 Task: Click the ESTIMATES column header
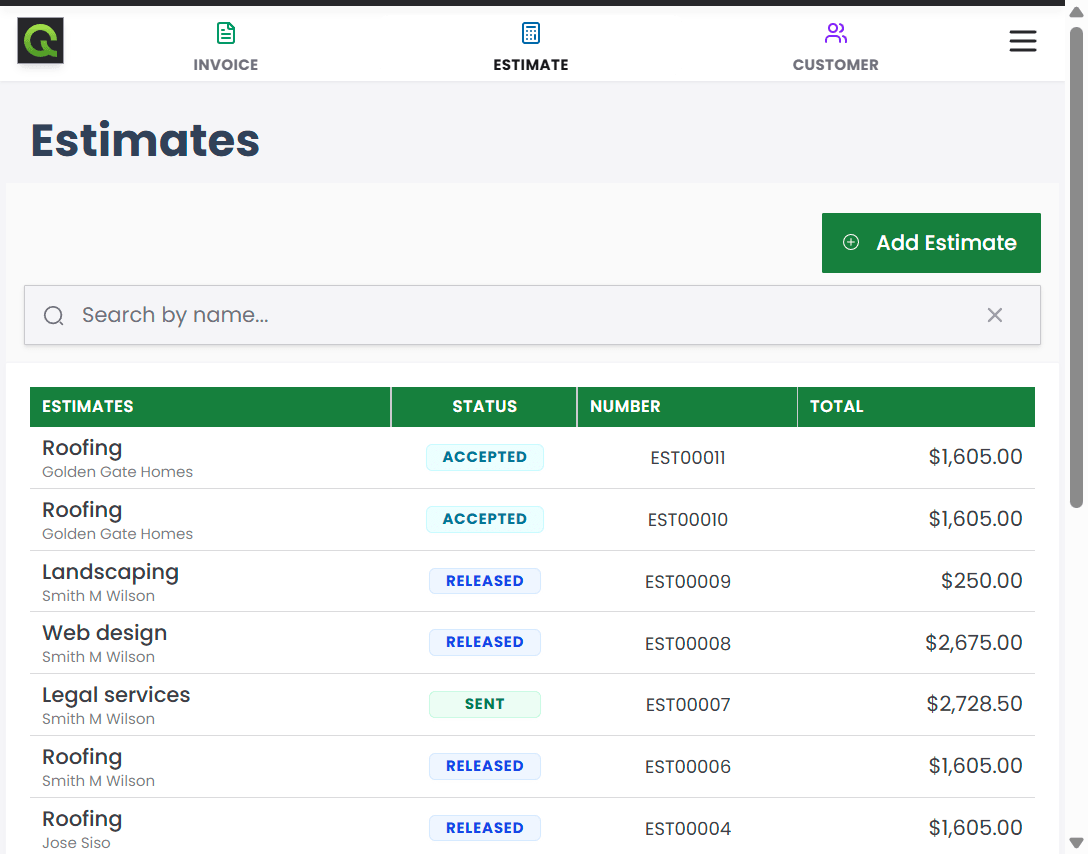[x=210, y=407]
